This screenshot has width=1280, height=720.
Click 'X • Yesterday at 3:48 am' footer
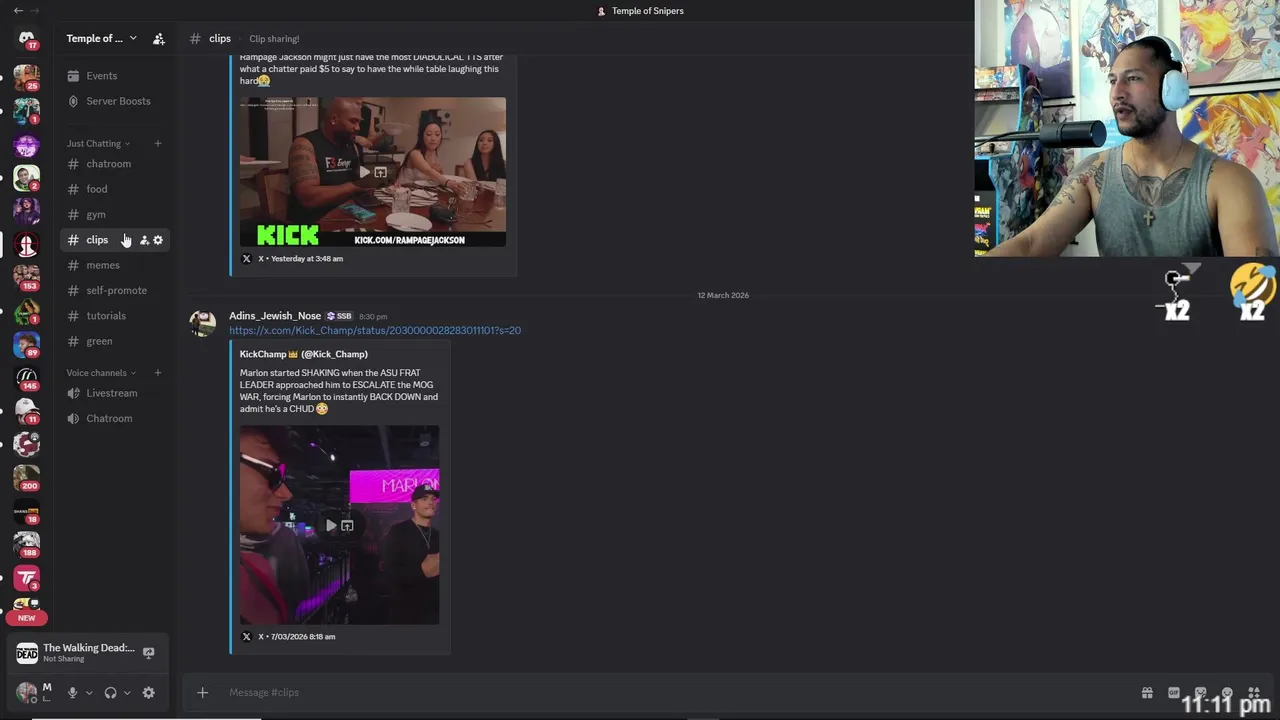pyautogui.click(x=300, y=258)
